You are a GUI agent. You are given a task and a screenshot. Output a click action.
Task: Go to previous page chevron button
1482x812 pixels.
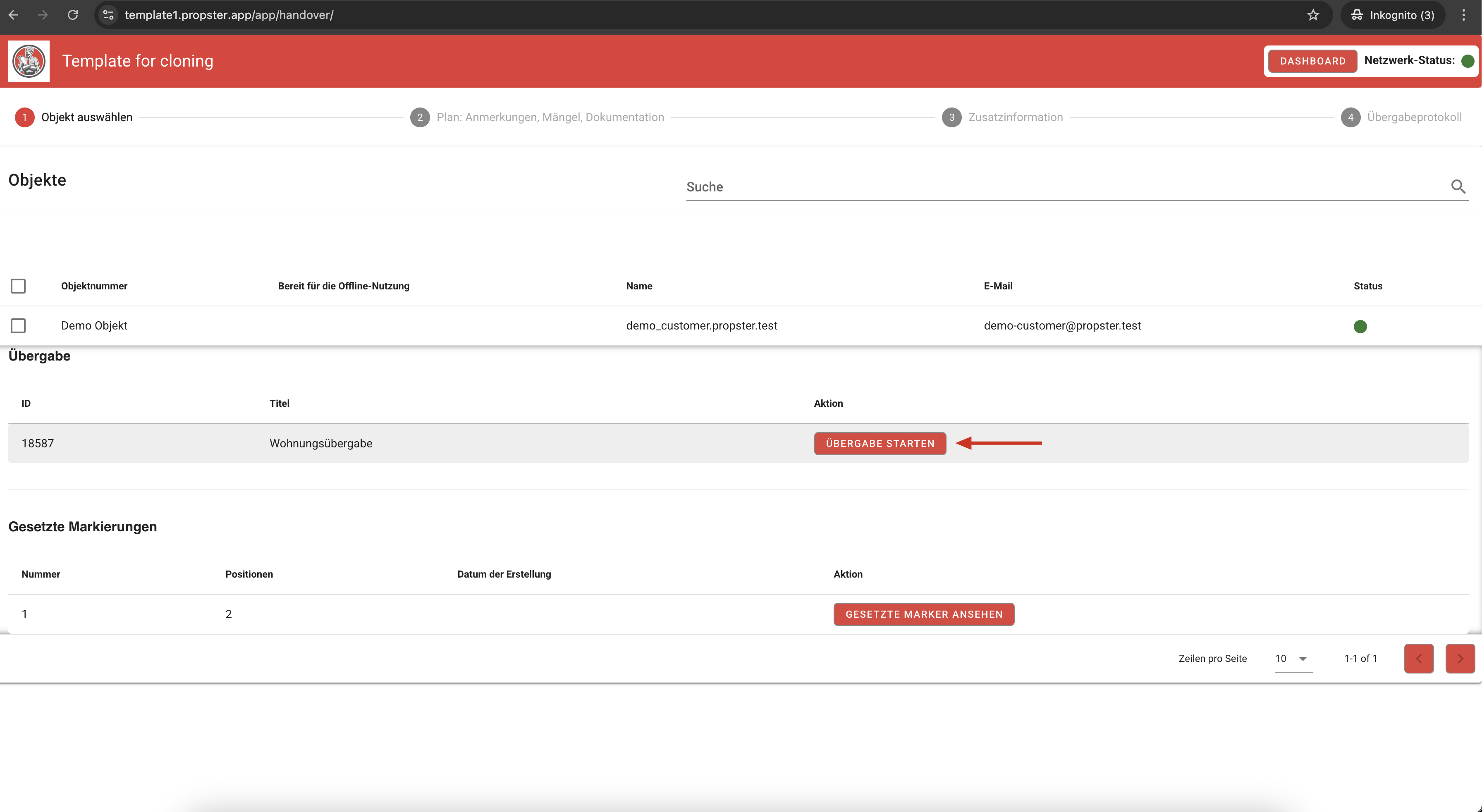(x=1418, y=659)
